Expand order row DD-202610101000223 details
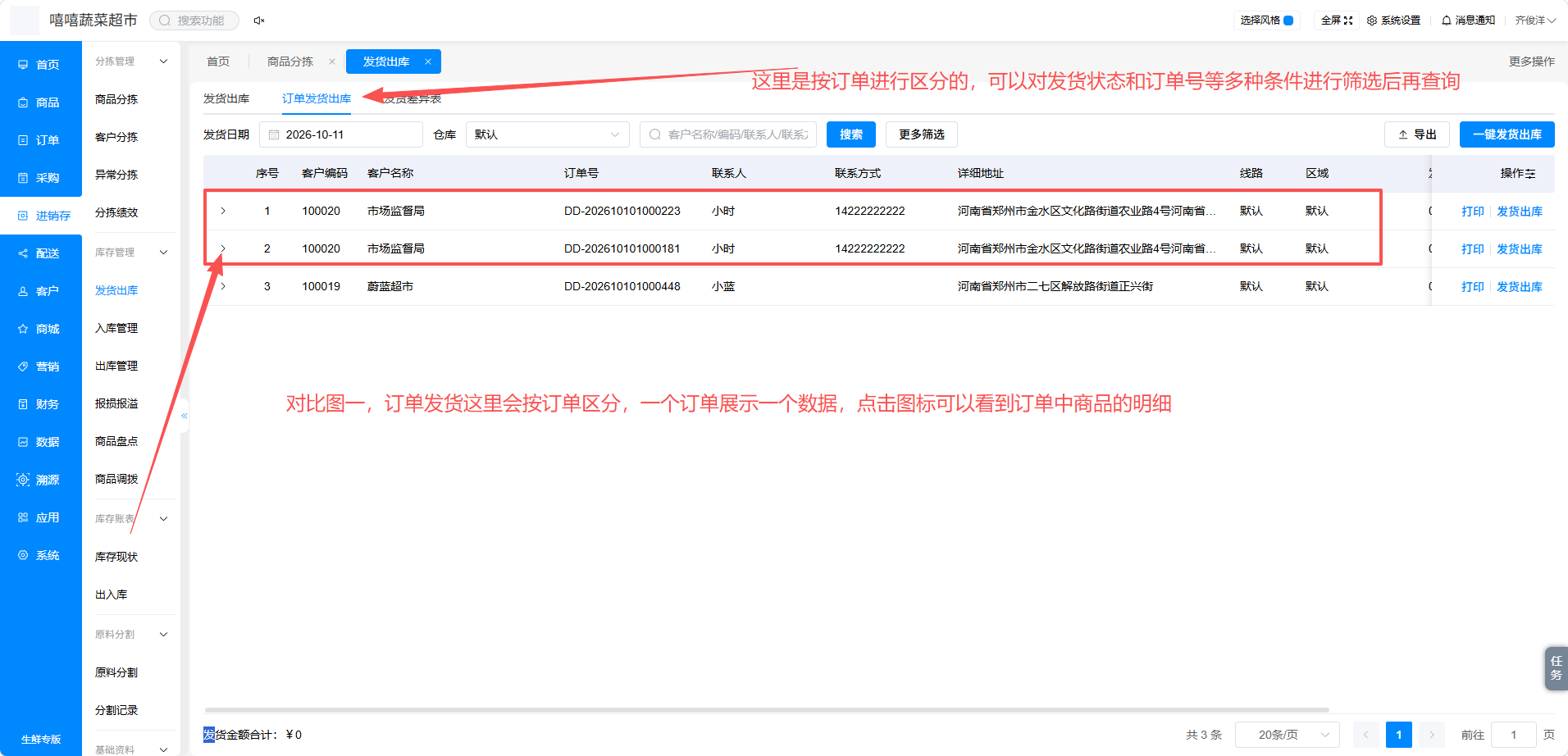This screenshot has width=1568, height=756. [223, 211]
